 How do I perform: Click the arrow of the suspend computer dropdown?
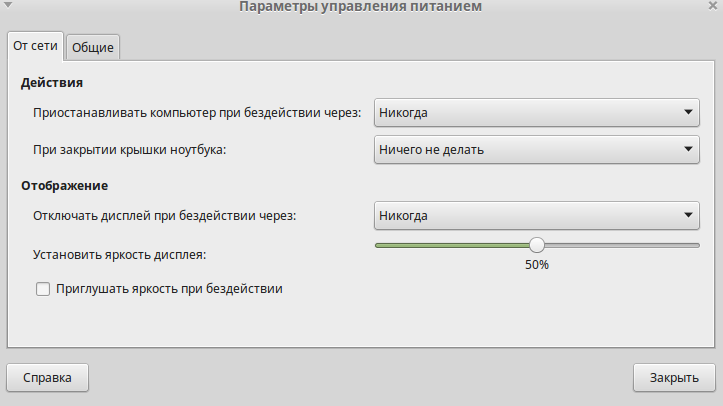click(689, 113)
